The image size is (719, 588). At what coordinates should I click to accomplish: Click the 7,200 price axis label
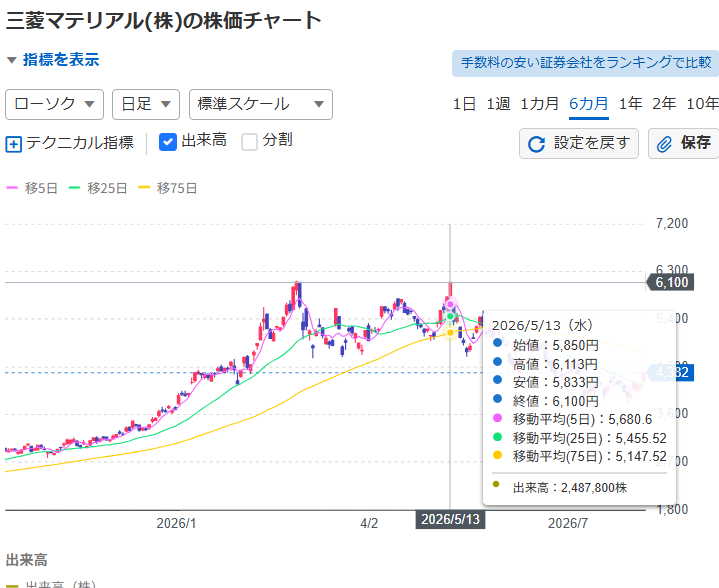tap(672, 223)
